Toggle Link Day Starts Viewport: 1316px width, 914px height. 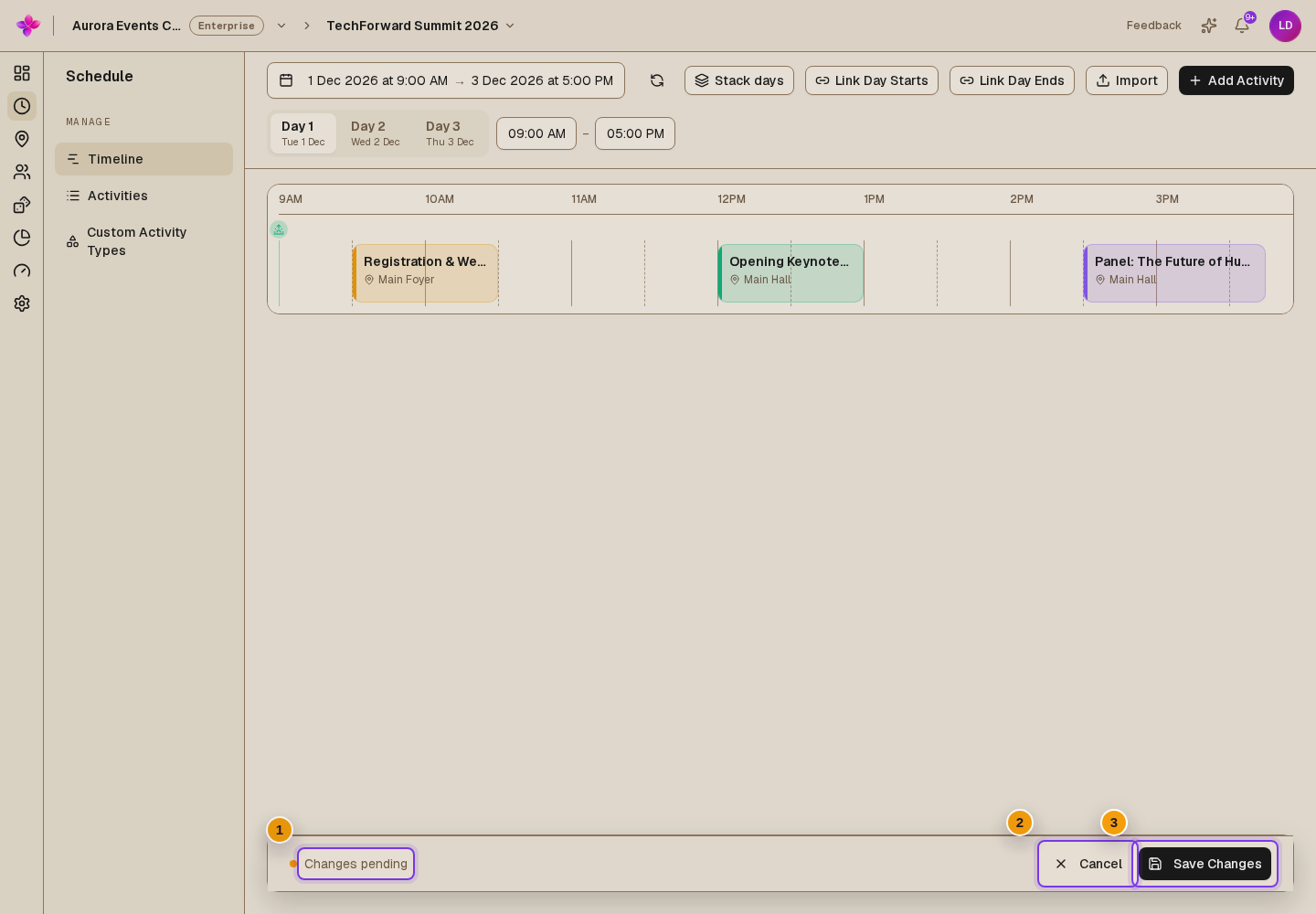872,80
